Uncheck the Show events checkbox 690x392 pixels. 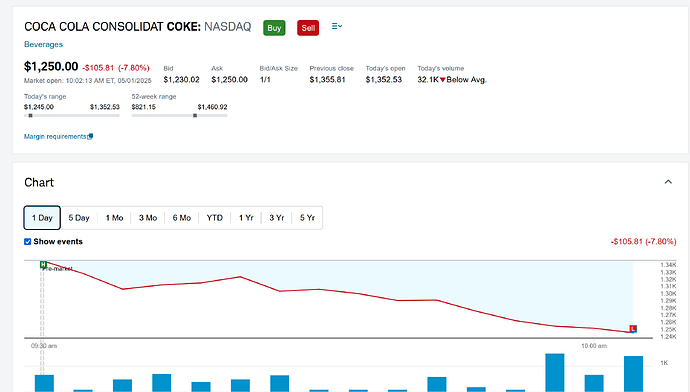click(x=27, y=242)
